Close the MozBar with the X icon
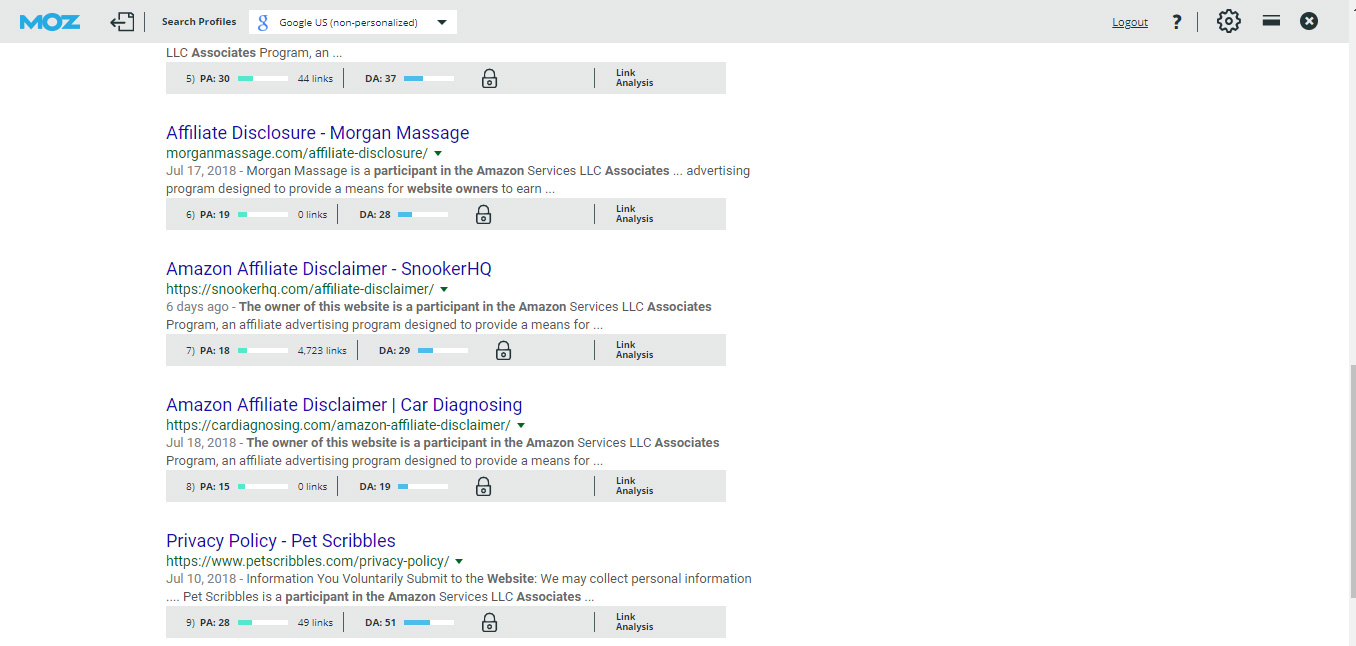The height and width of the screenshot is (646, 1356). (1309, 21)
